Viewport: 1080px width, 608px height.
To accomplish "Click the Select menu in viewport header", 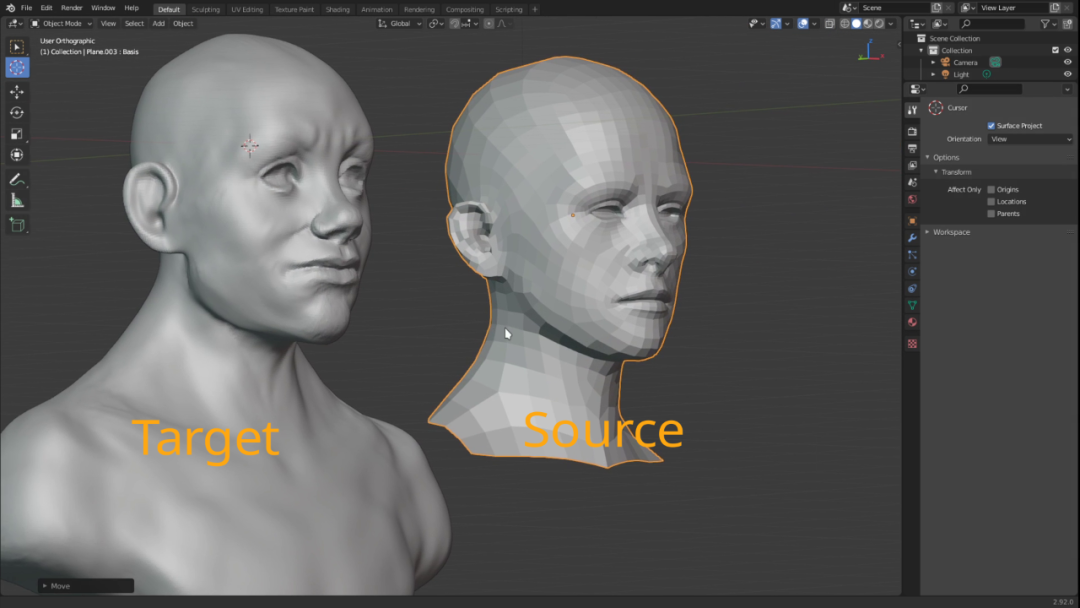I will 134,23.
